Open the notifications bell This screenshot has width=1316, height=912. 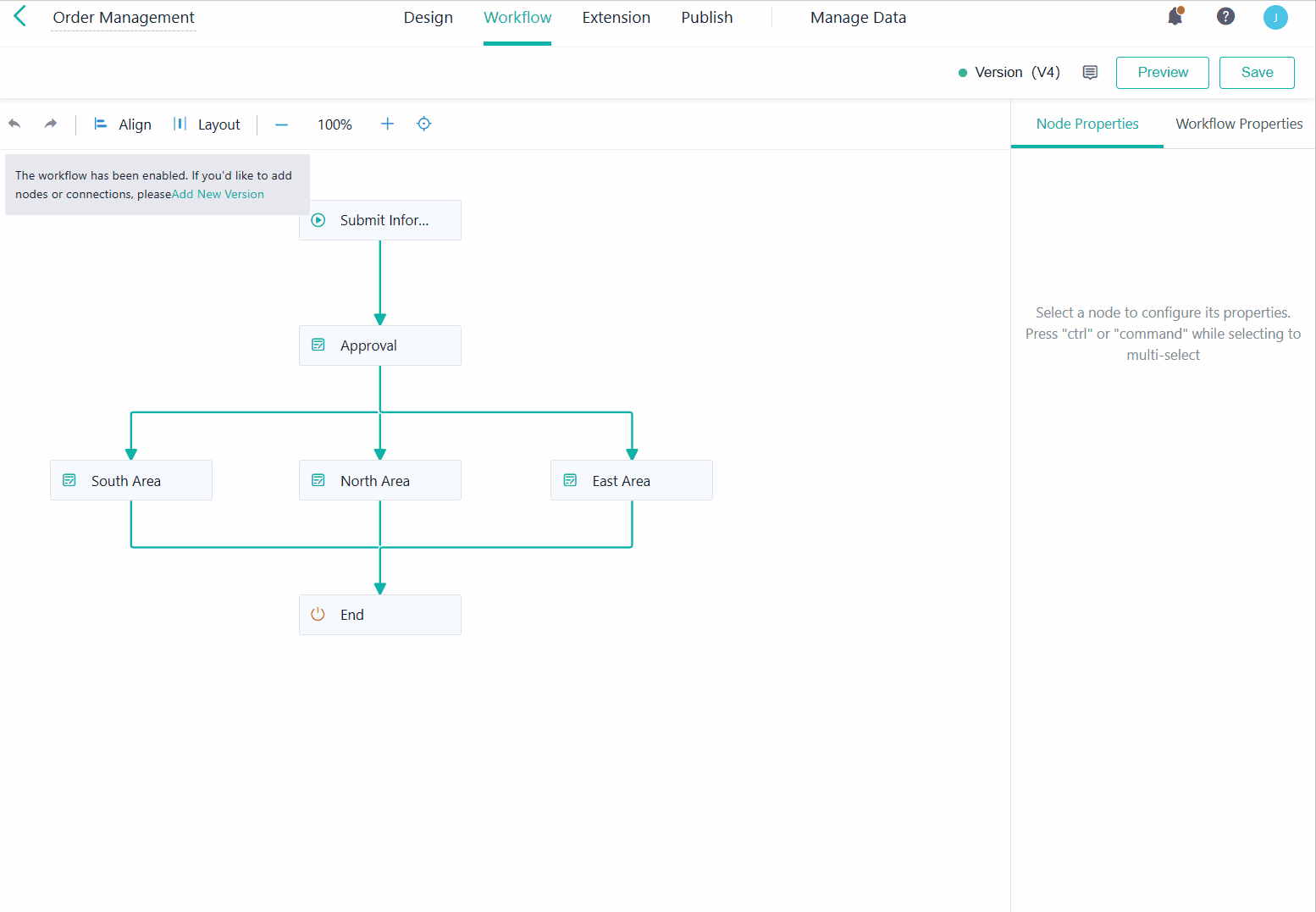(x=1175, y=17)
